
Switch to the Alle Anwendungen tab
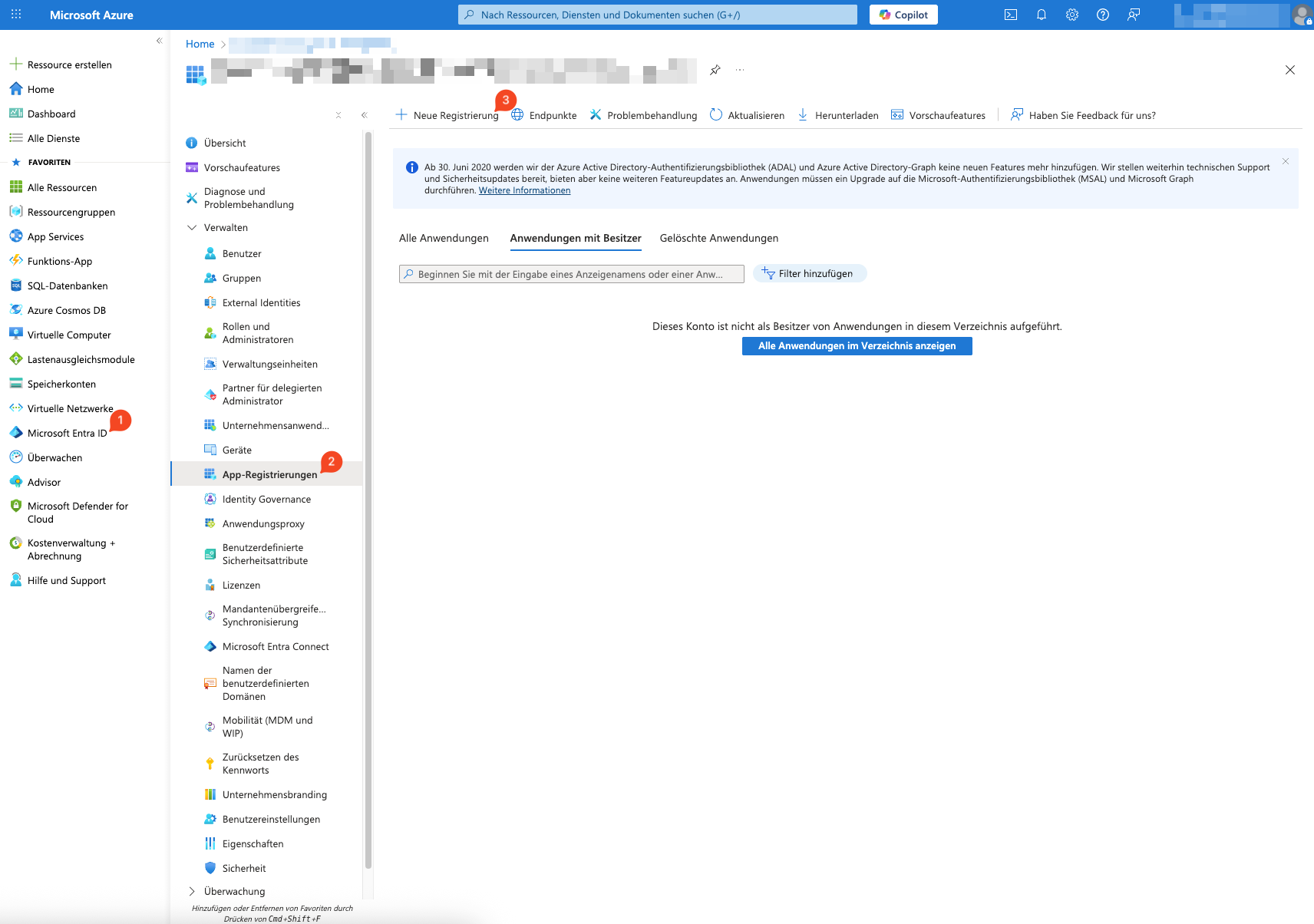click(444, 238)
